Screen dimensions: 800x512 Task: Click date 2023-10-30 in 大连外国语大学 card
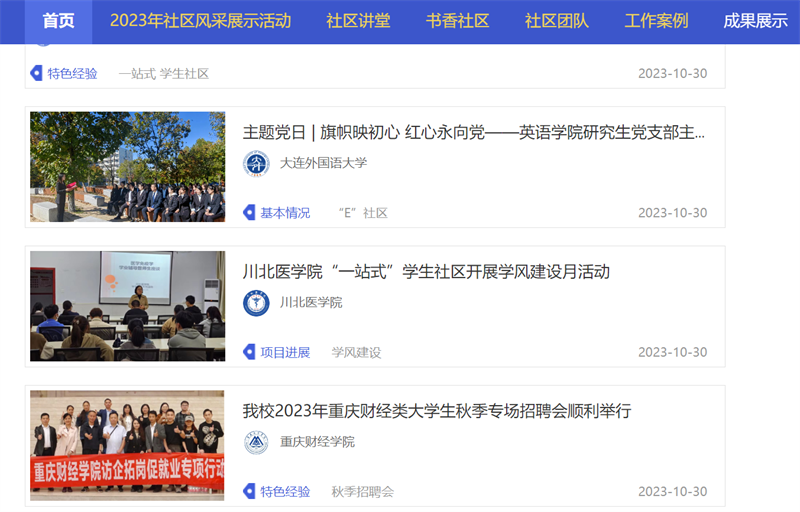coord(672,213)
